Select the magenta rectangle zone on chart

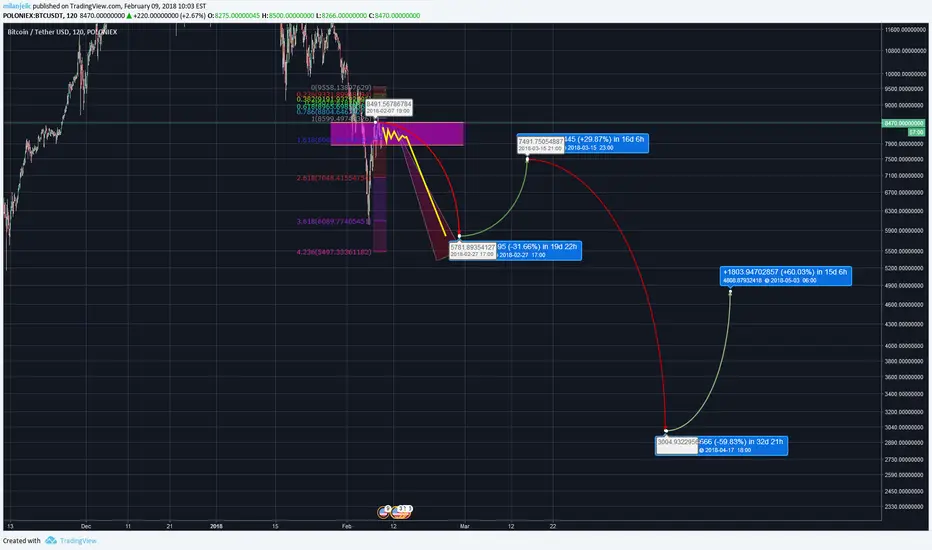397,134
